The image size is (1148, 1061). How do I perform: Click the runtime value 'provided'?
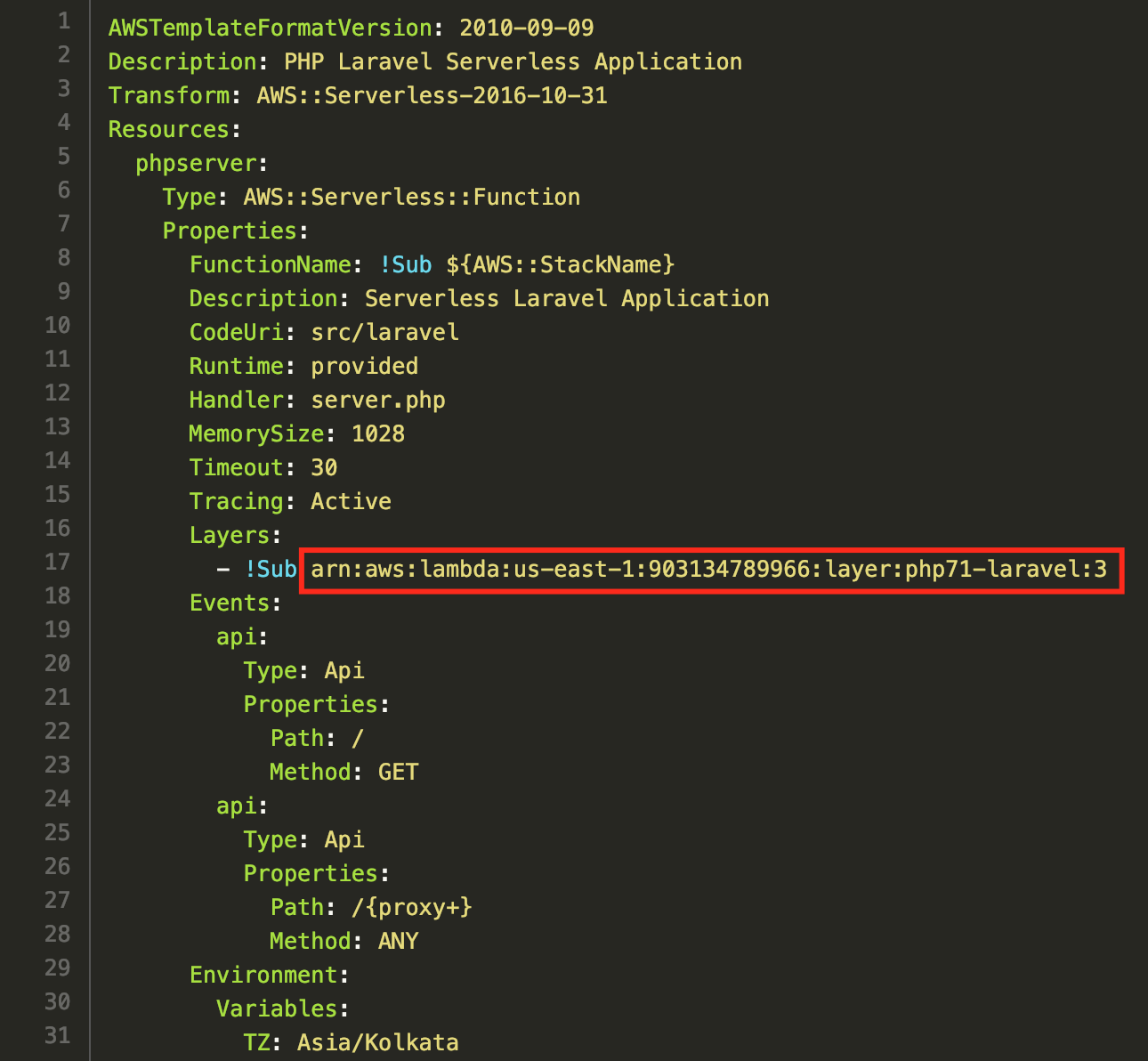(365, 366)
